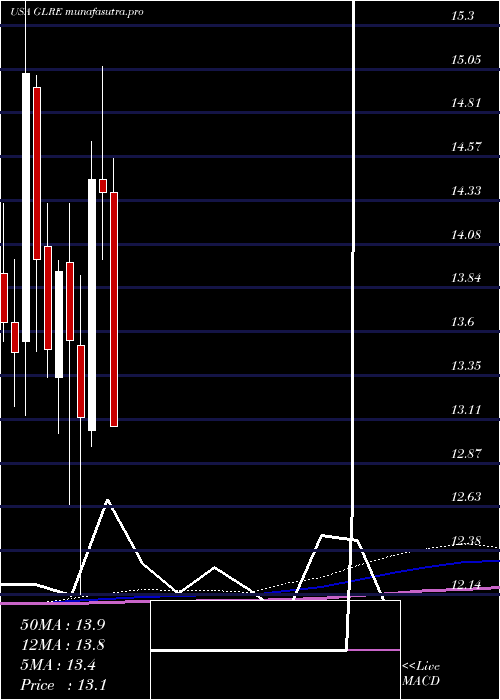Click the 14.57 price axis label
This screenshot has height=700, width=500.
point(466,147)
